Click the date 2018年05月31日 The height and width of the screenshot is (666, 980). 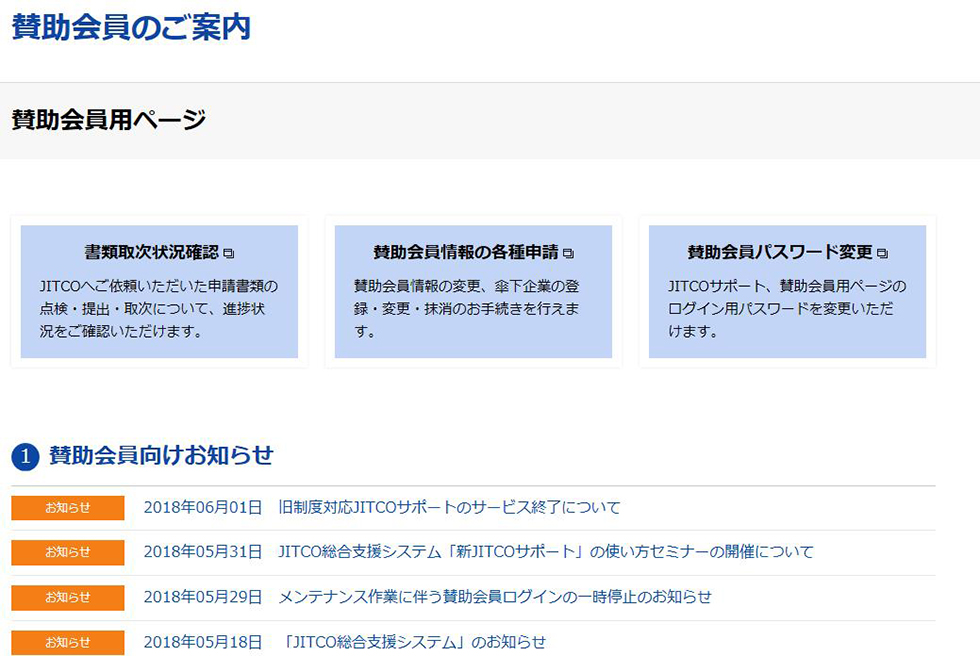203,552
